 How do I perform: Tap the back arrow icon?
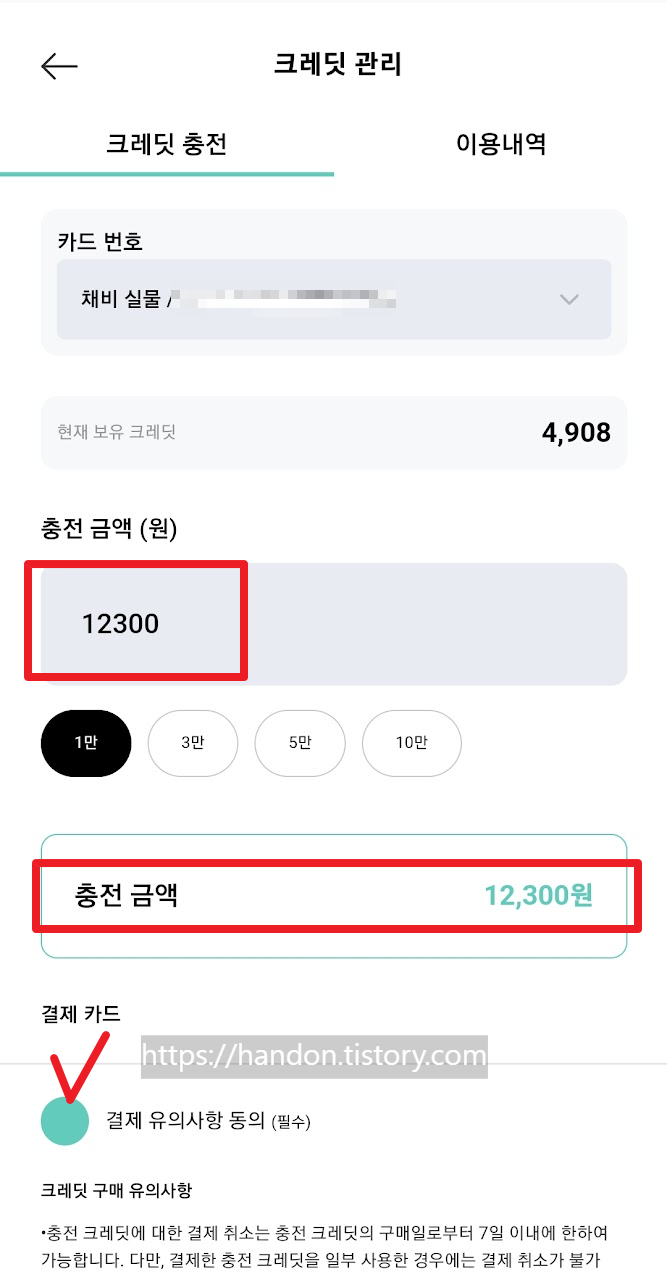point(59,66)
